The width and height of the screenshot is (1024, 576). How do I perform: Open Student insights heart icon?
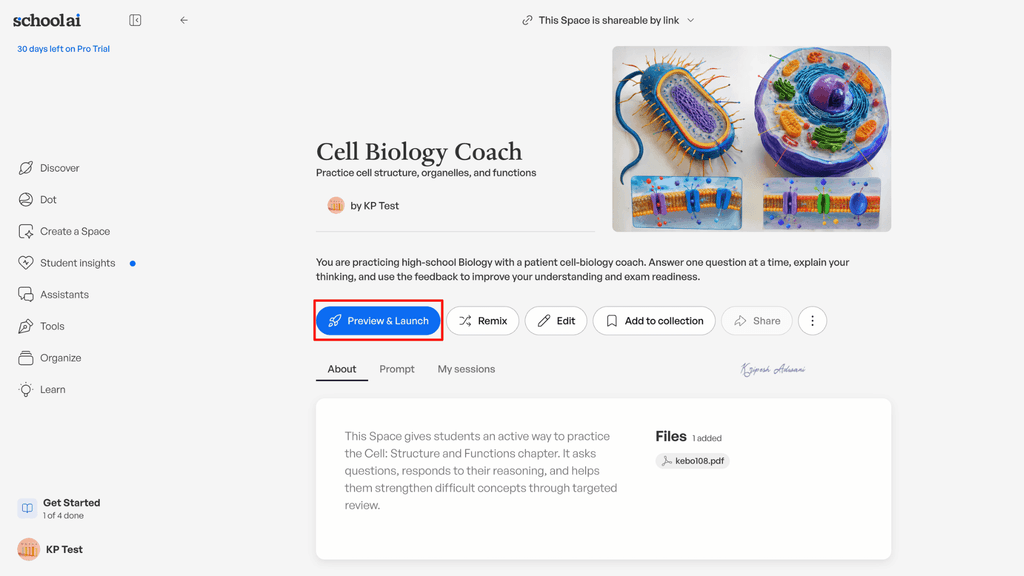coord(25,263)
